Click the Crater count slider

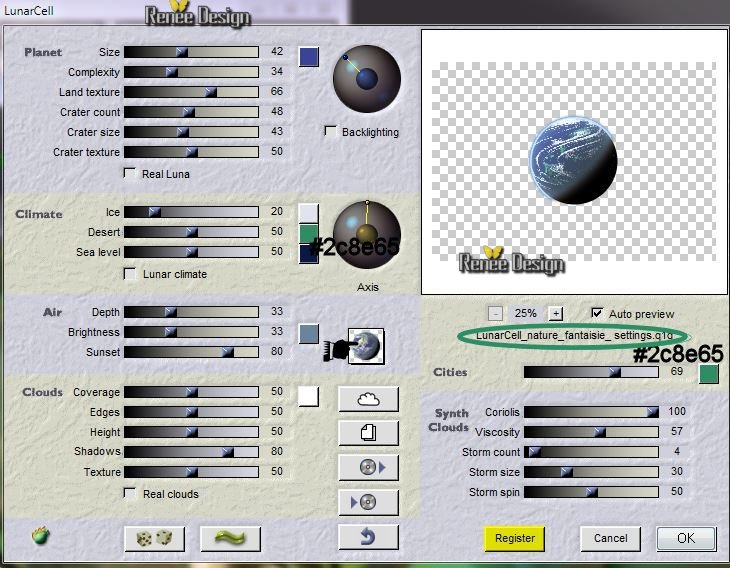pos(191,112)
